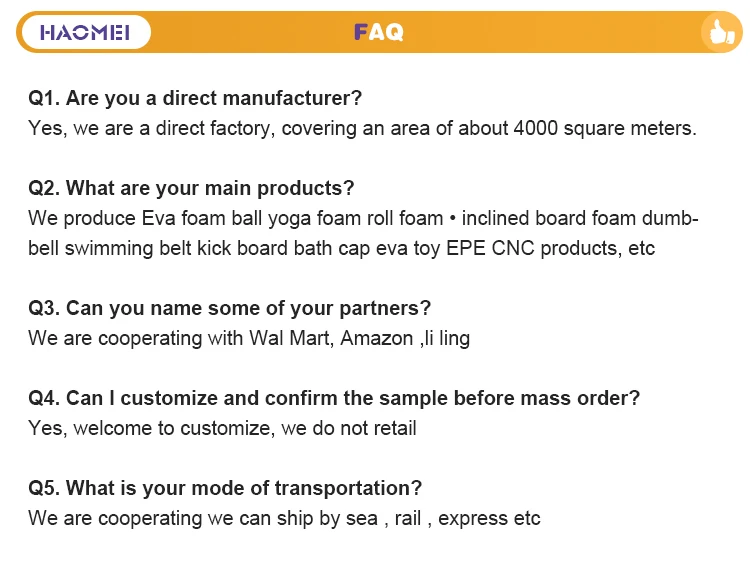This screenshot has width=750, height=580.
Task: Click the thumbs-up icon in the header
Action: pos(717,32)
